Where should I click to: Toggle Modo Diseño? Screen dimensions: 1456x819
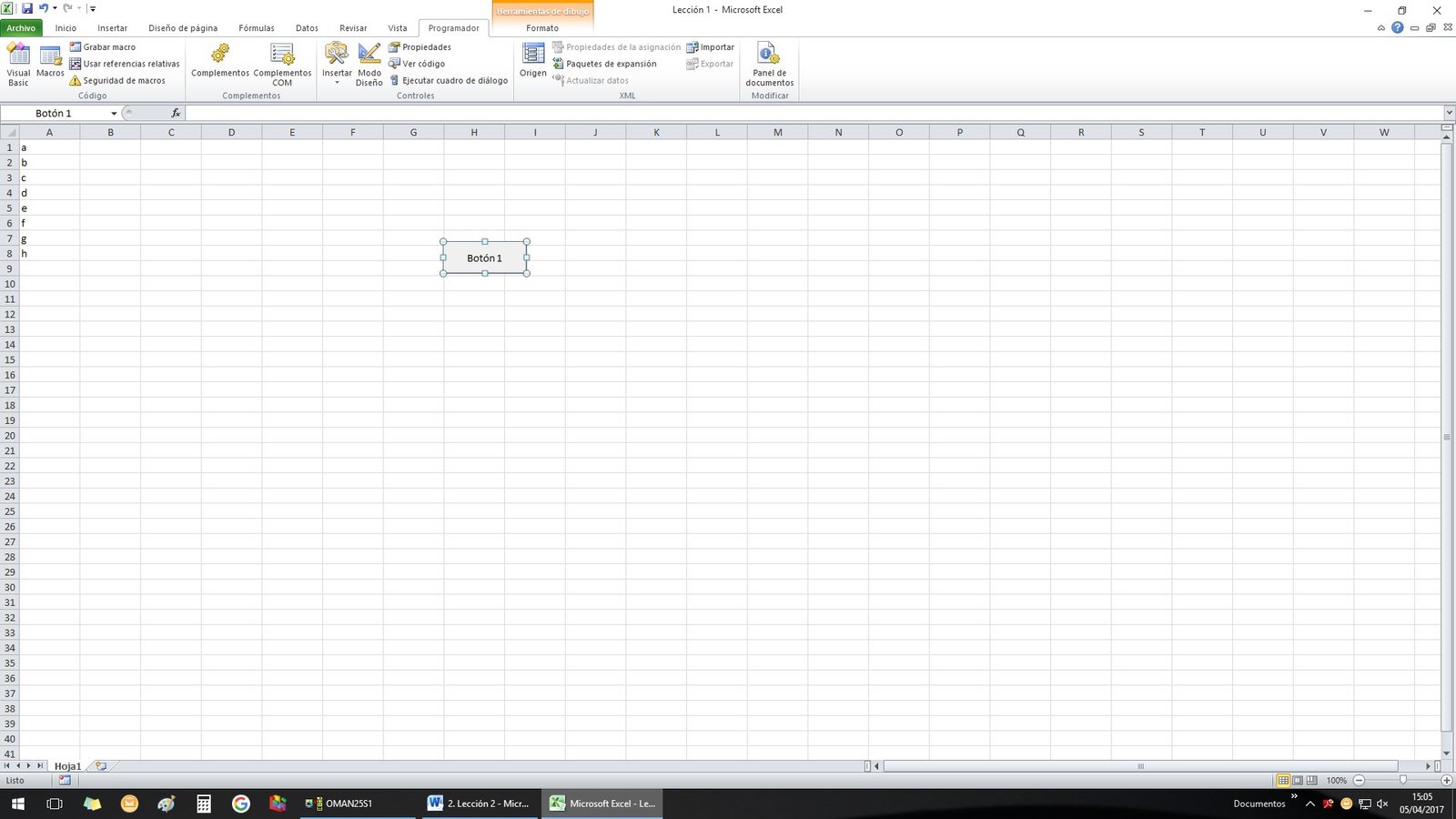[x=369, y=64]
